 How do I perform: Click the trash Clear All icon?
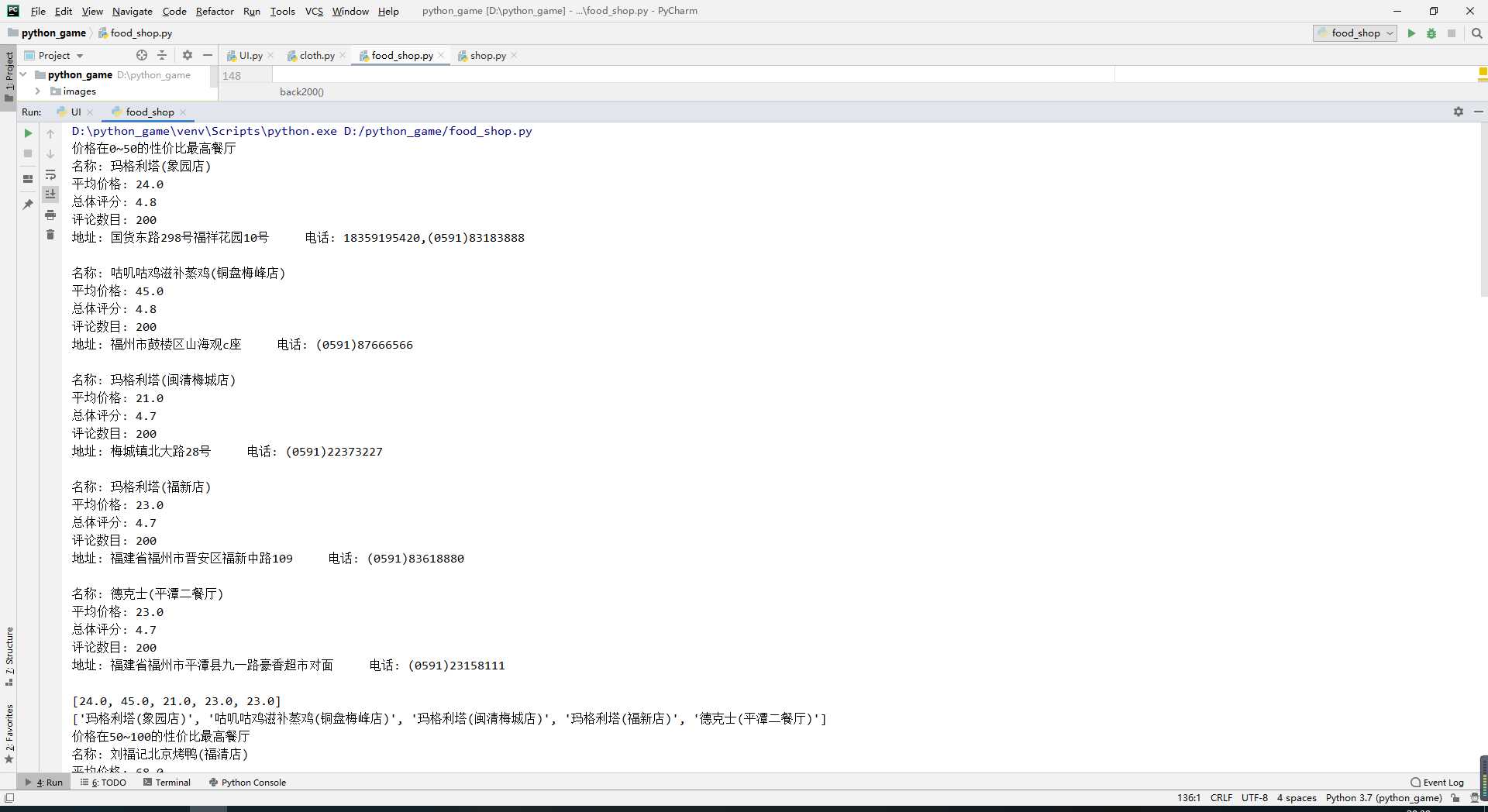coord(50,235)
